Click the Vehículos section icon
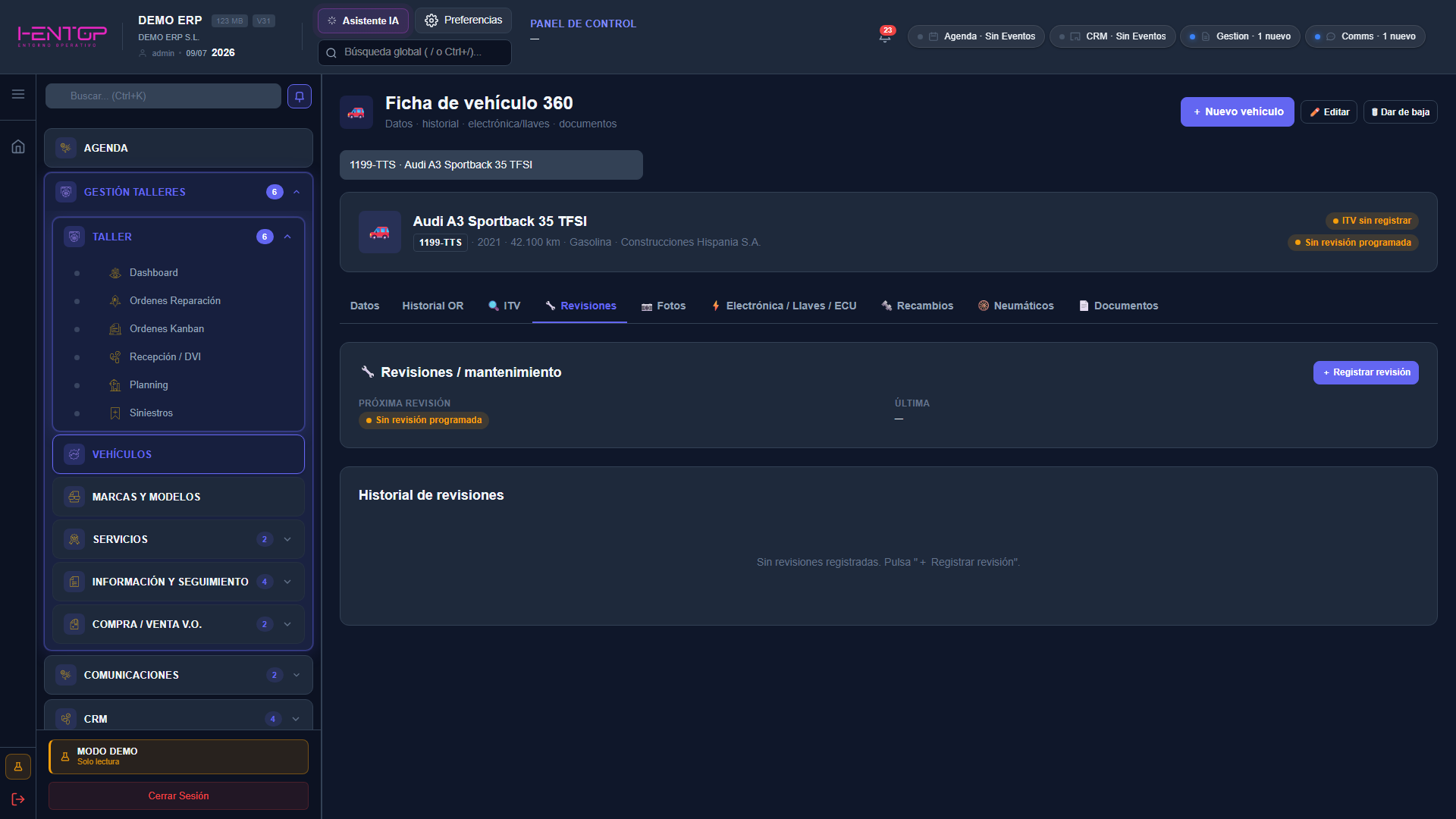 pos(74,454)
